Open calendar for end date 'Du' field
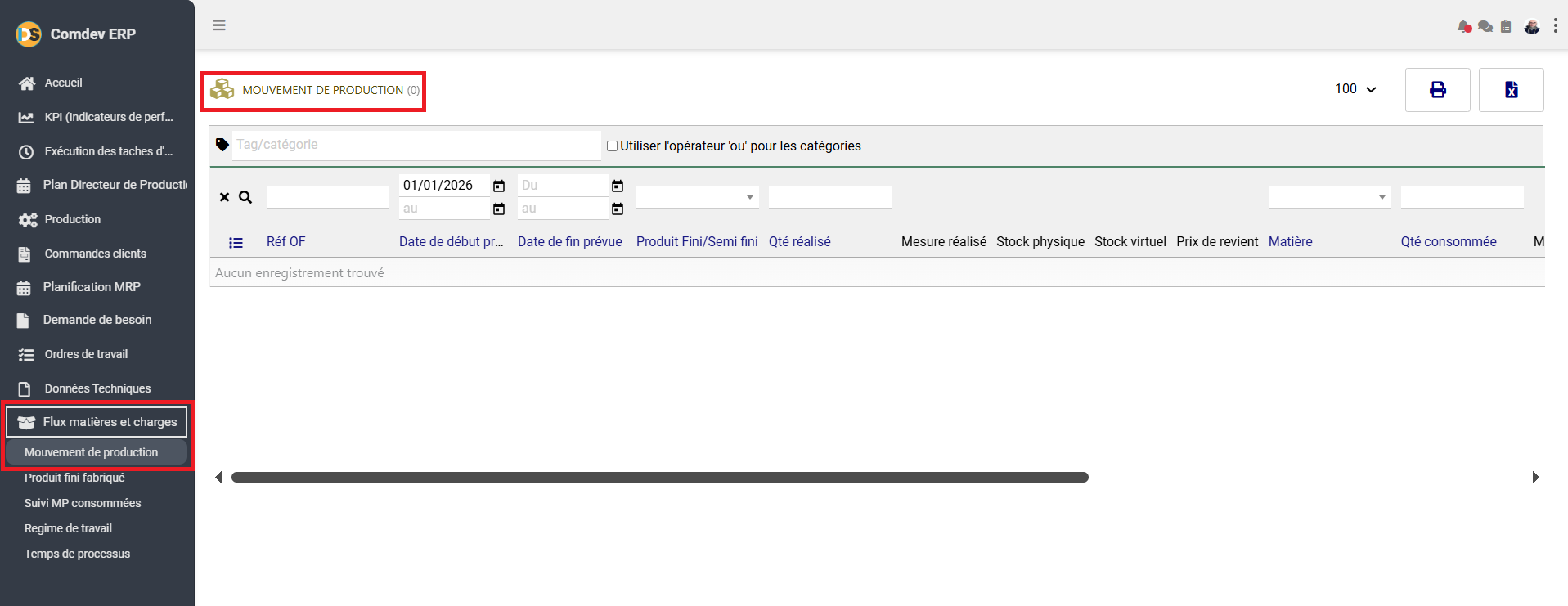Image resolution: width=1568 pixels, height=606 pixels. tap(618, 186)
